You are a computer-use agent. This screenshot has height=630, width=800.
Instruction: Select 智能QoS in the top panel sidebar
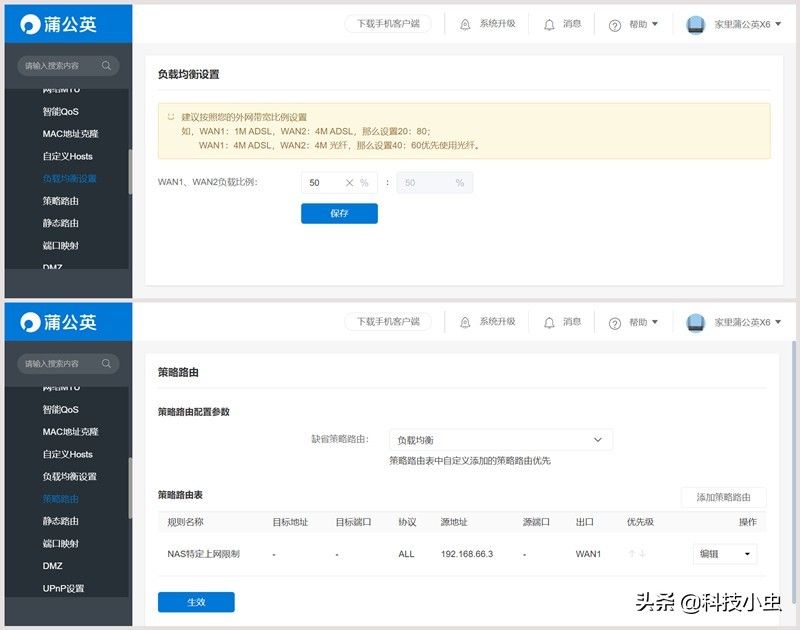(x=61, y=111)
